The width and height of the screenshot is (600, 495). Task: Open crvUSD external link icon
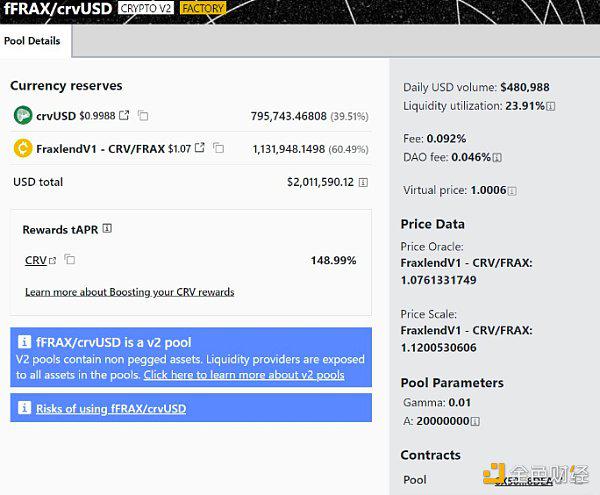click(124, 115)
